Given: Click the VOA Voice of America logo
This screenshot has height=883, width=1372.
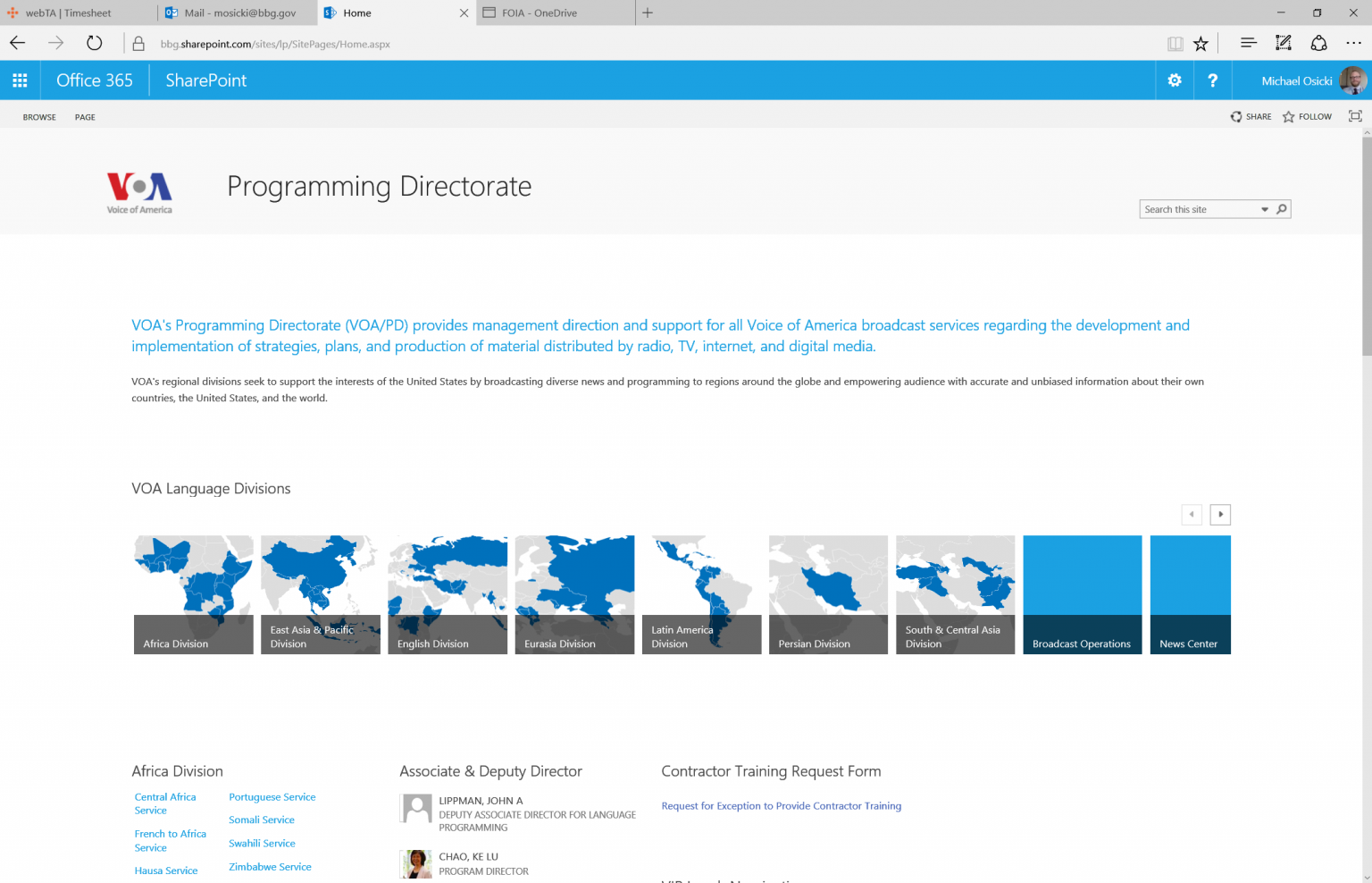Looking at the screenshot, I should pos(139,192).
